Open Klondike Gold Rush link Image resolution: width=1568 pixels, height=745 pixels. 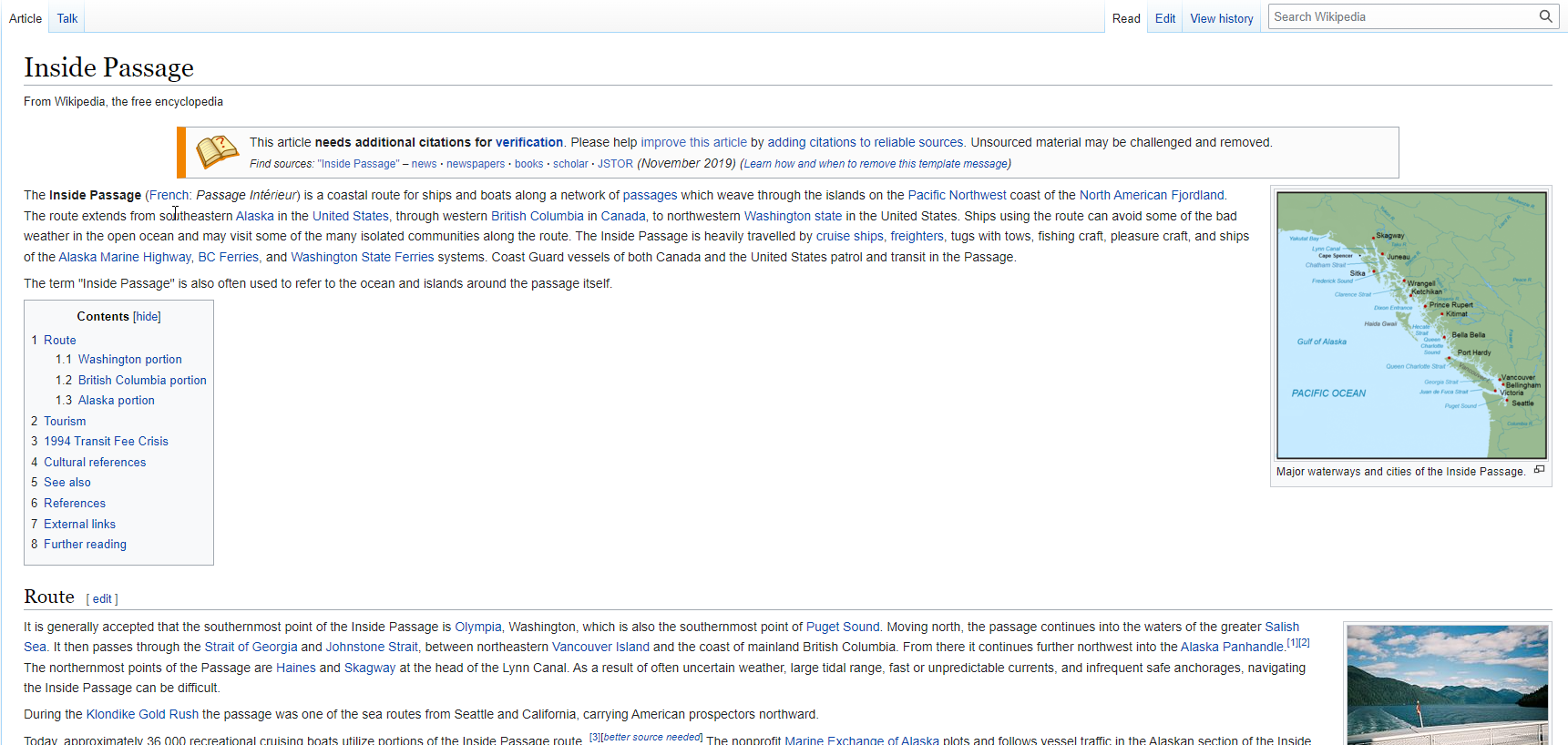pyautogui.click(x=142, y=714)
